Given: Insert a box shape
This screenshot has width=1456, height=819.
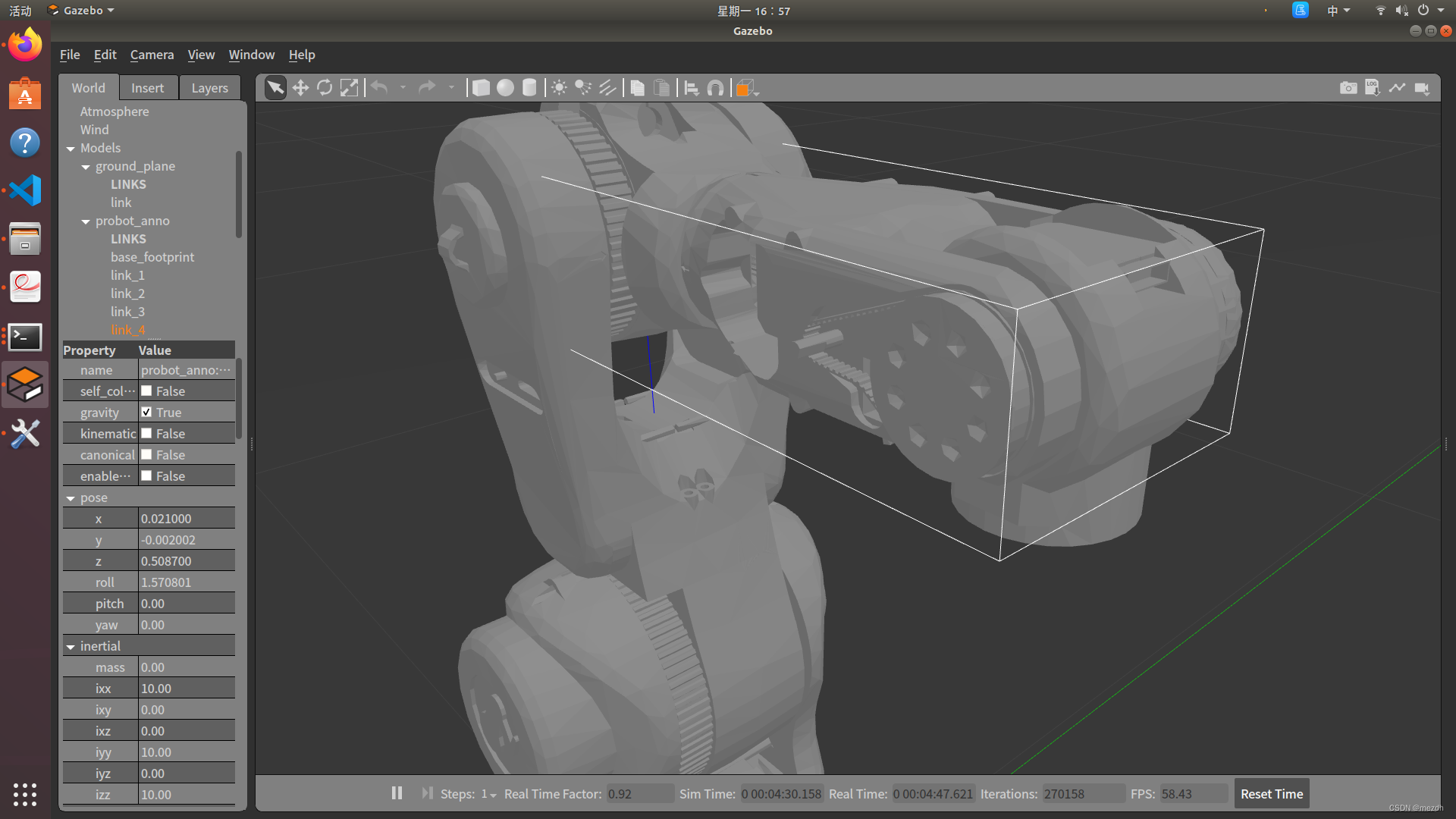Looking at the screenshot, I should click(481, 88).
